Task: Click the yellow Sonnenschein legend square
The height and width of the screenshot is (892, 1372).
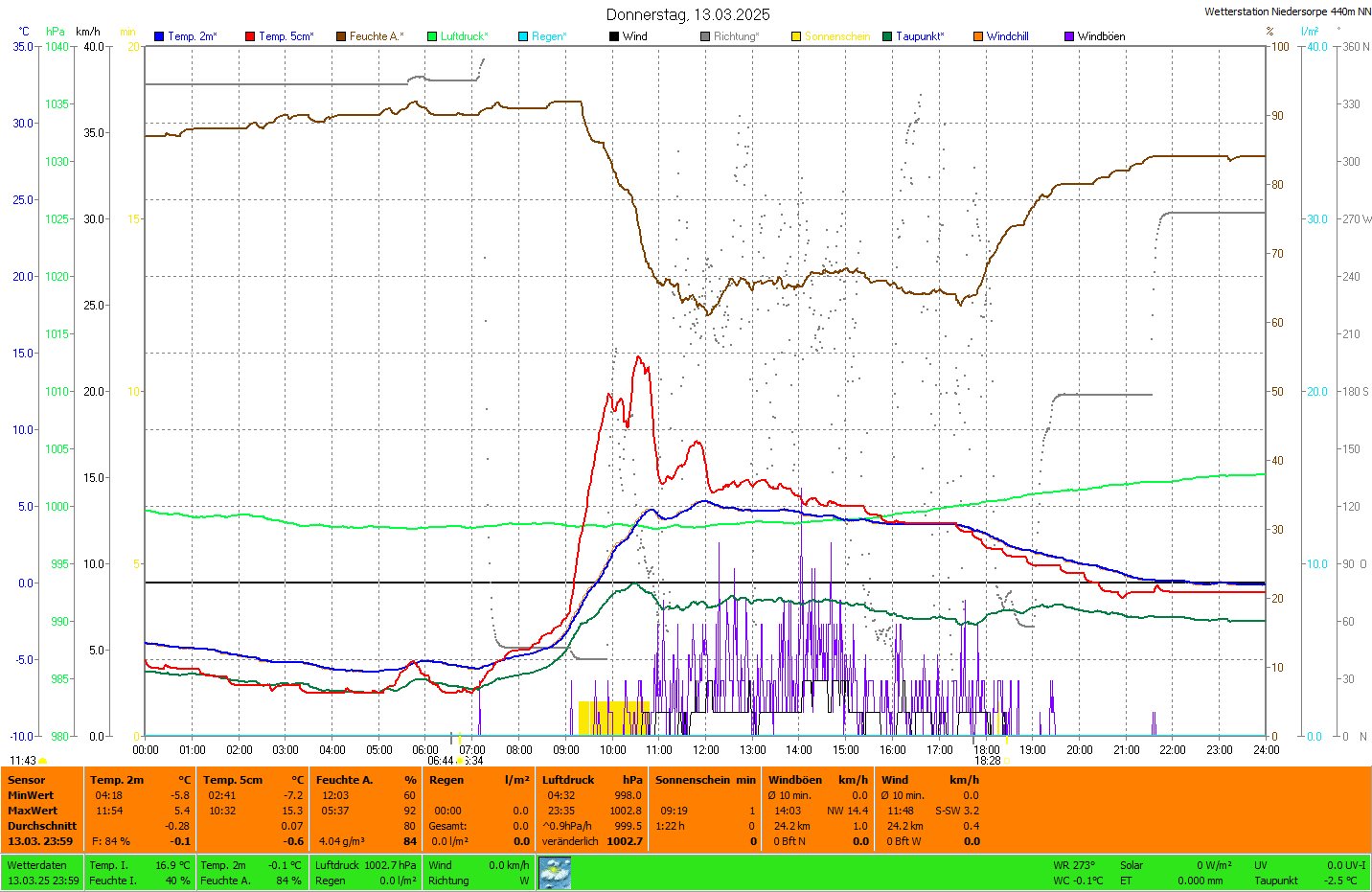Action: click(x=796, y=36)
